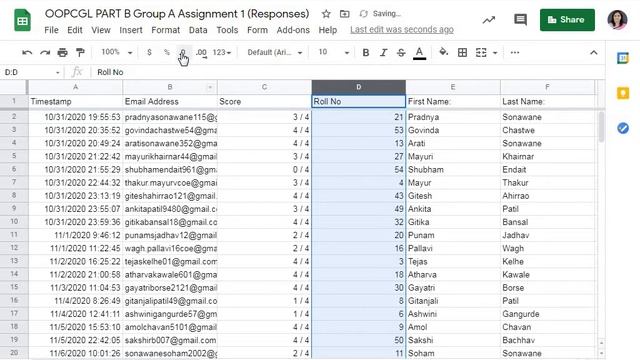Click the Share button

coord(567,20)
